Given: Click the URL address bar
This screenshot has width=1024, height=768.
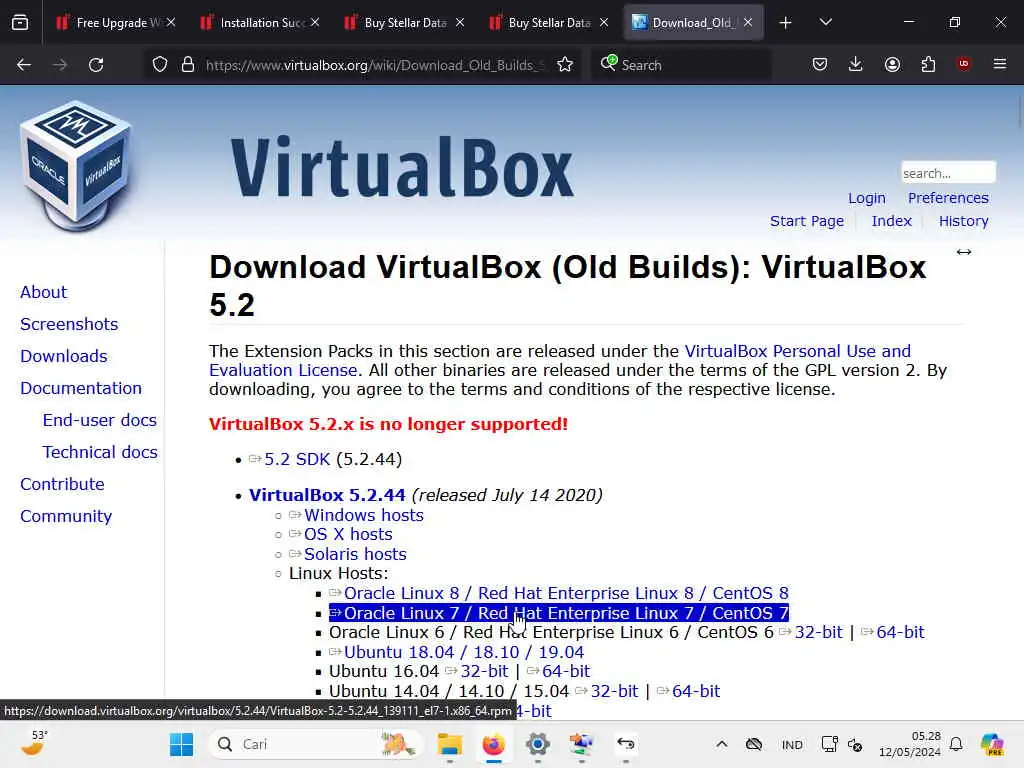Looking at the screenshot, I should coord(375,65).
